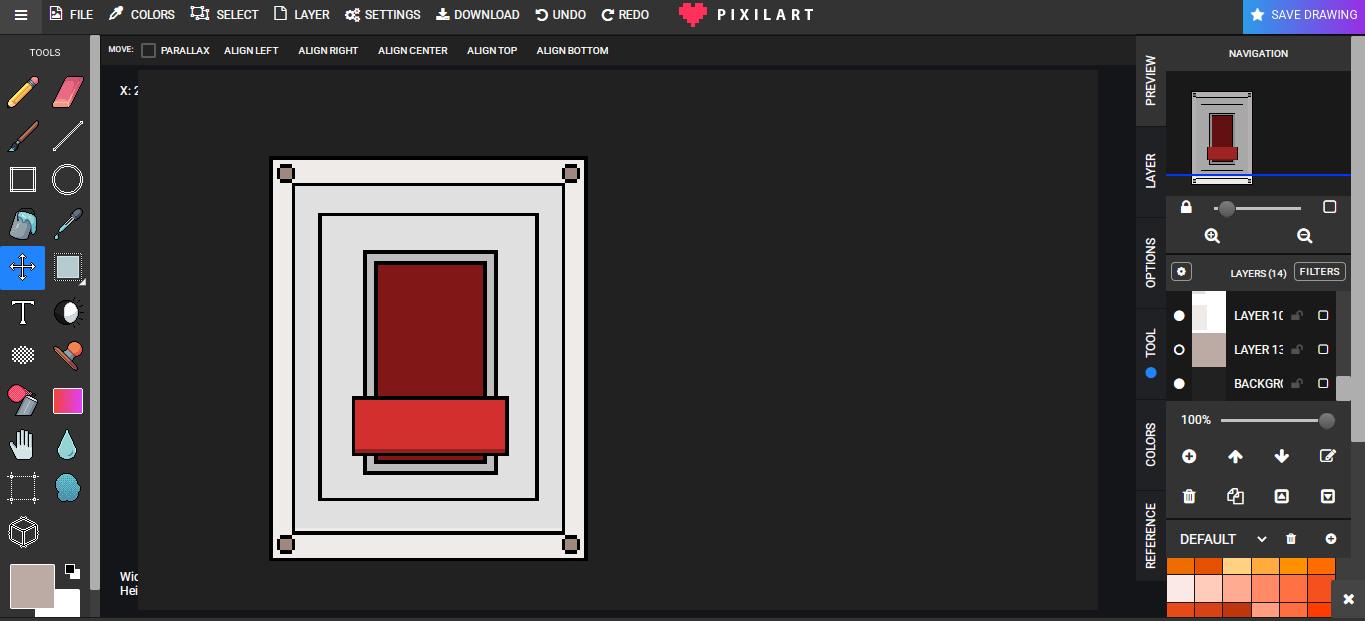Check the square box on Background layer

[x=1323, y=384]
